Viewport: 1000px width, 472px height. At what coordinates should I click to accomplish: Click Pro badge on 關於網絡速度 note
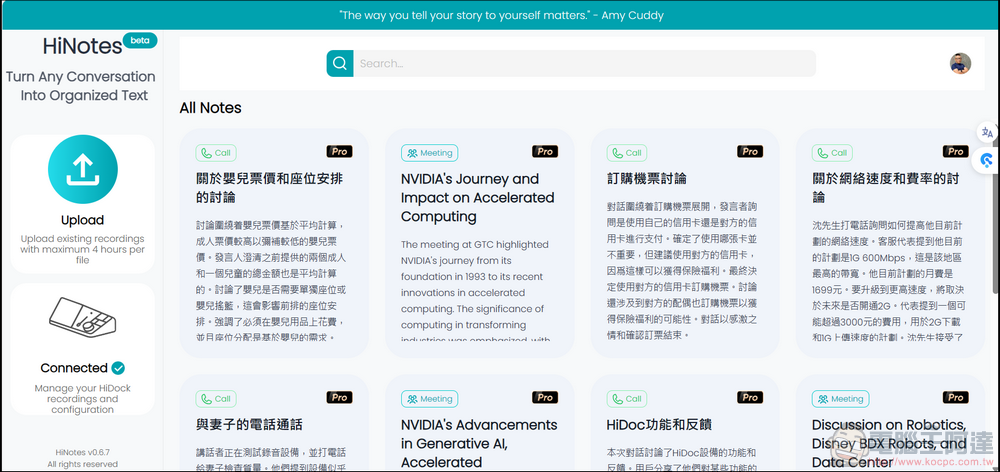(955, 152)
